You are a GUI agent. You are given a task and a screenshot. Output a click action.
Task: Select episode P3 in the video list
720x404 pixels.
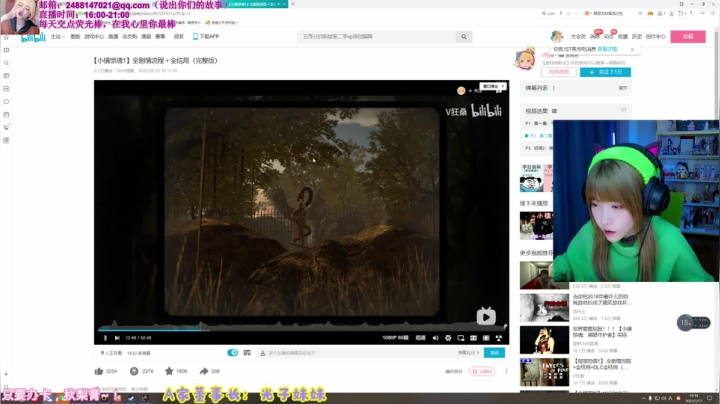point(539,148)
